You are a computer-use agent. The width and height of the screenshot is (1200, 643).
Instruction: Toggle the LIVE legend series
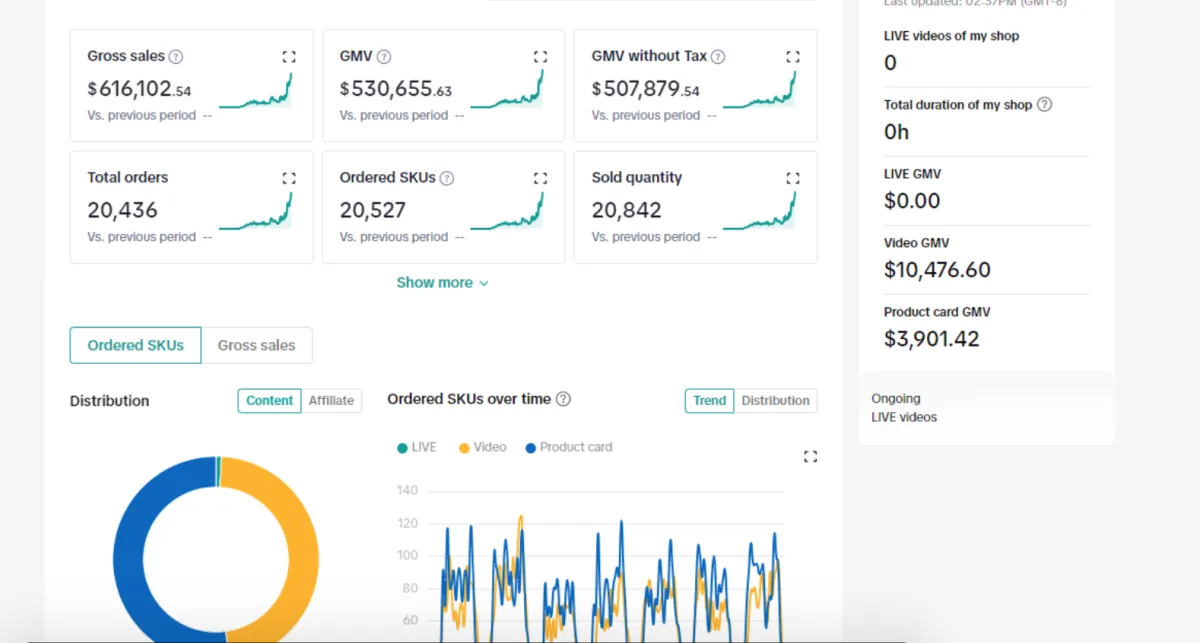tap(417, 447)
